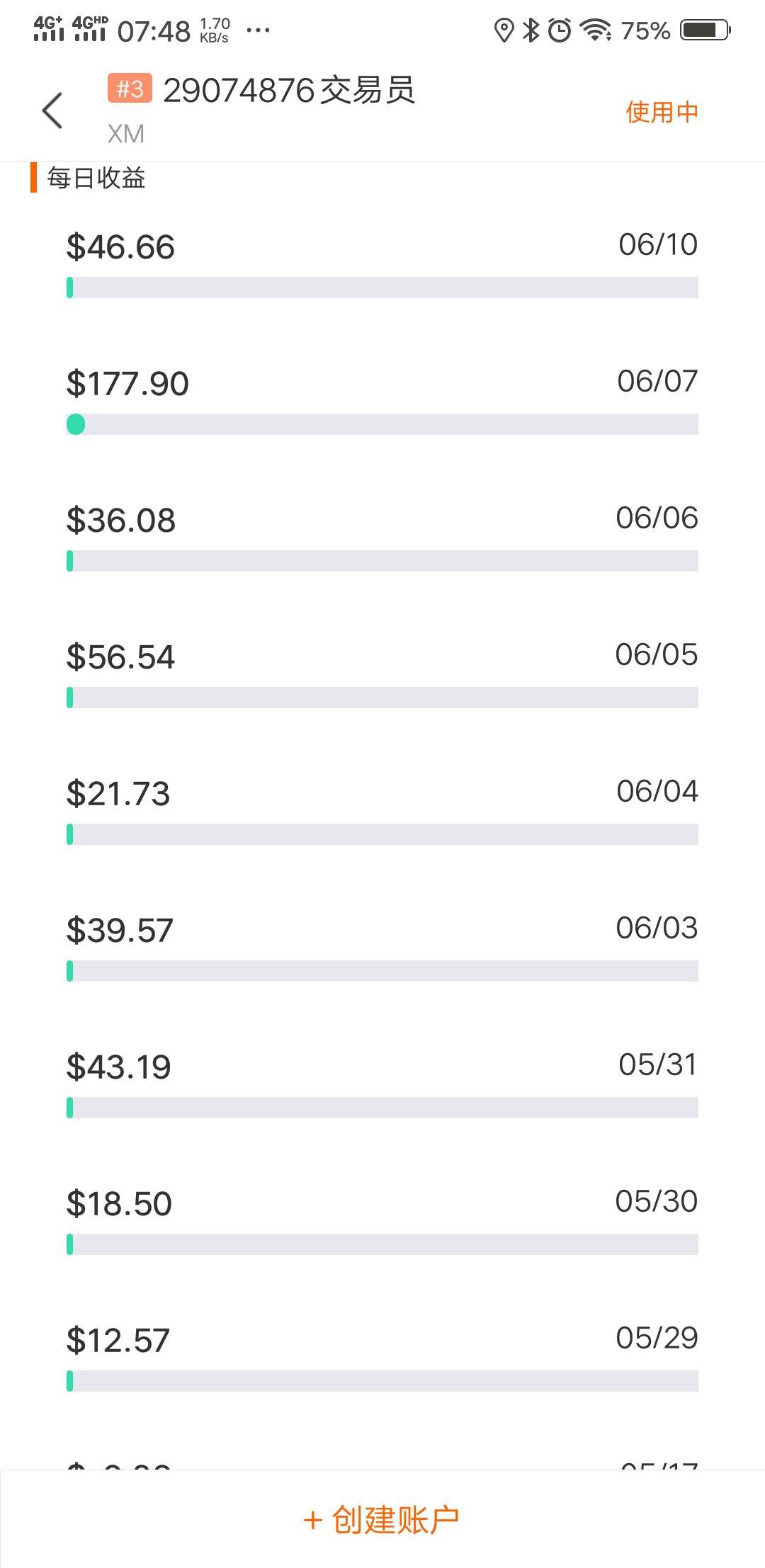Tap the alarm clock status icon
The width and height of the screenshot is (765, 1568).
coord(560,30)
